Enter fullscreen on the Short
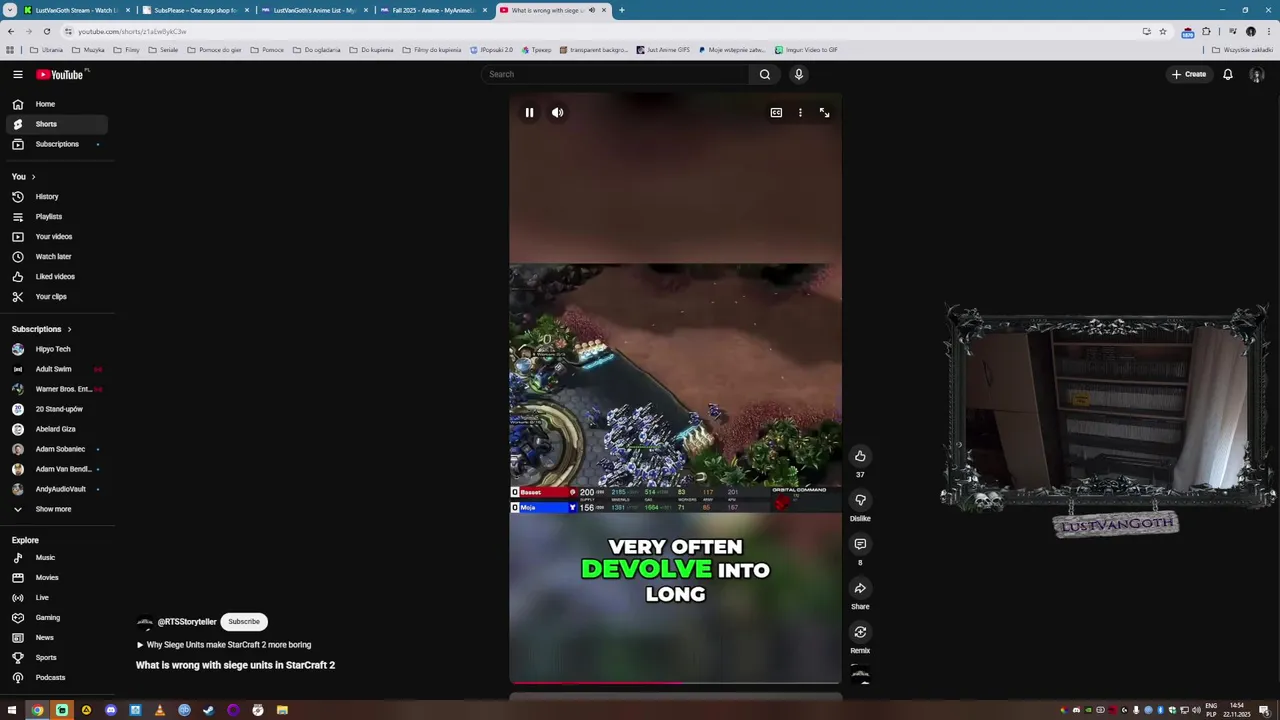 tap(824, 113)
